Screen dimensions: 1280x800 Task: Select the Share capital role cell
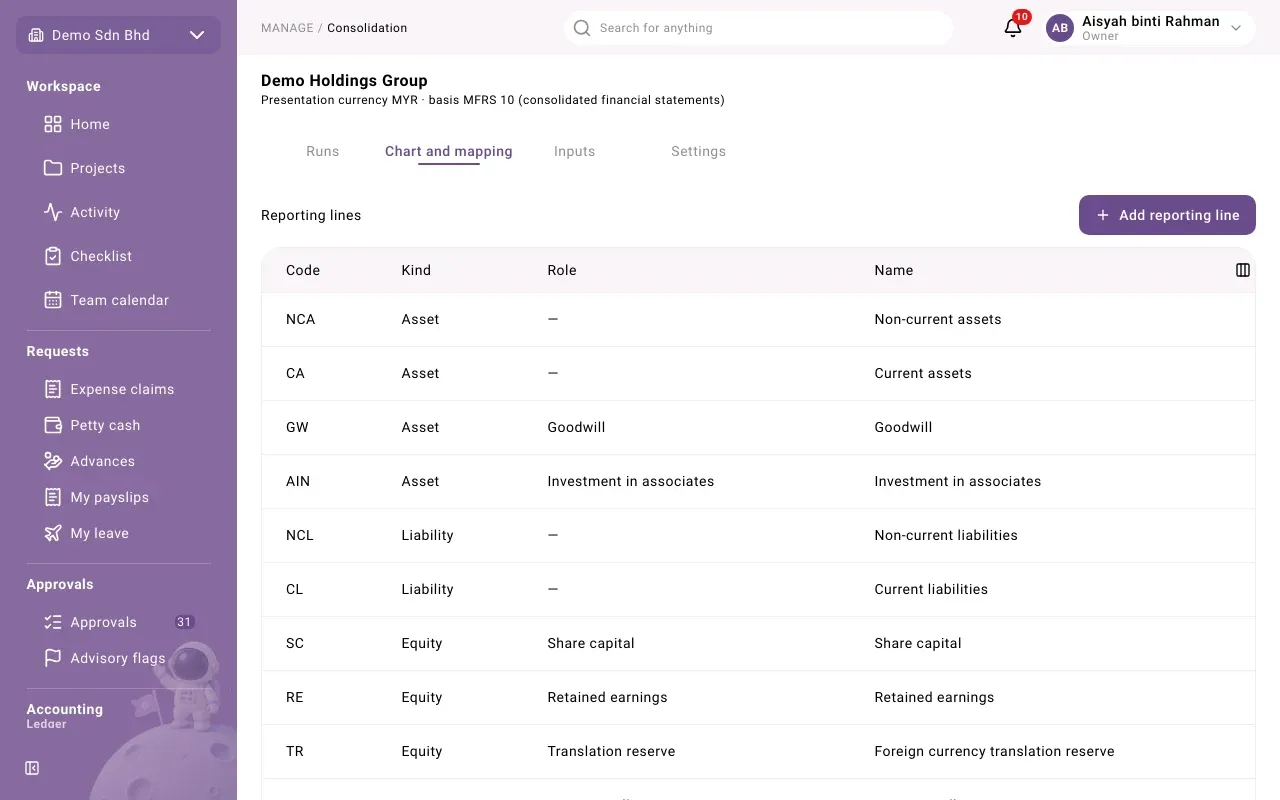pos(591,643)
